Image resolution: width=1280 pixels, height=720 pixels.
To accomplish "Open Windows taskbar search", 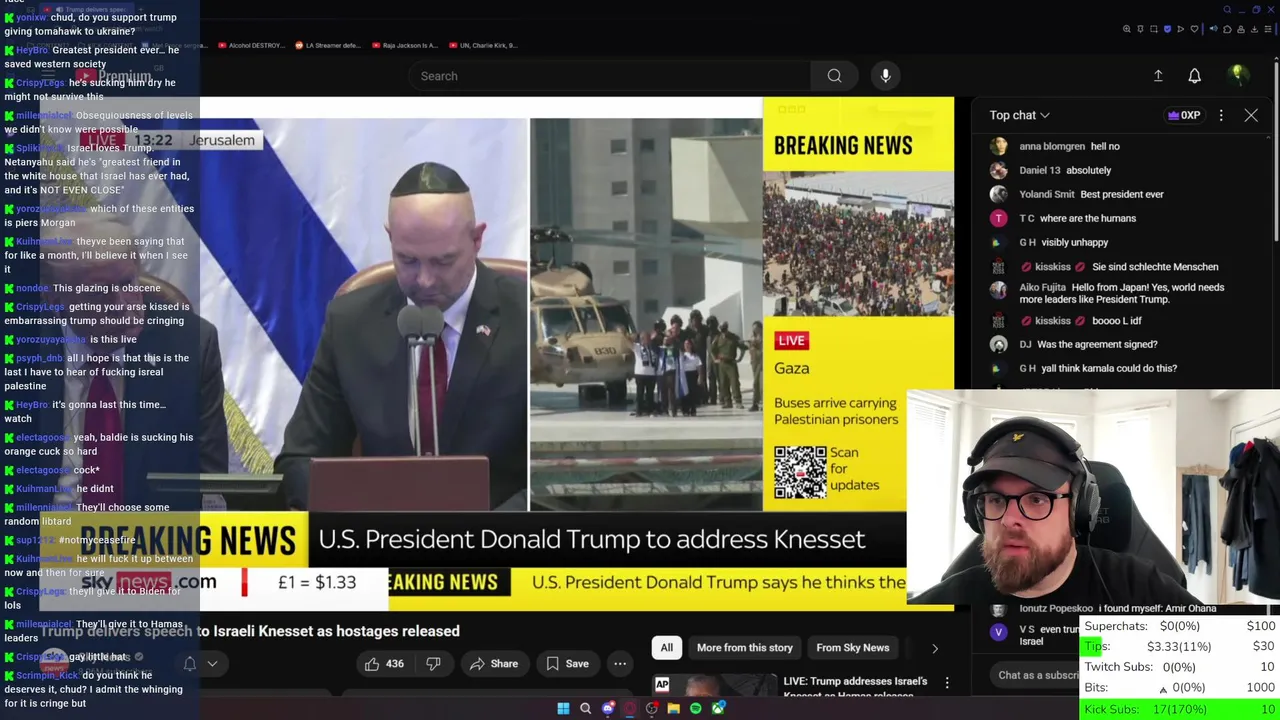I will 586,709.
